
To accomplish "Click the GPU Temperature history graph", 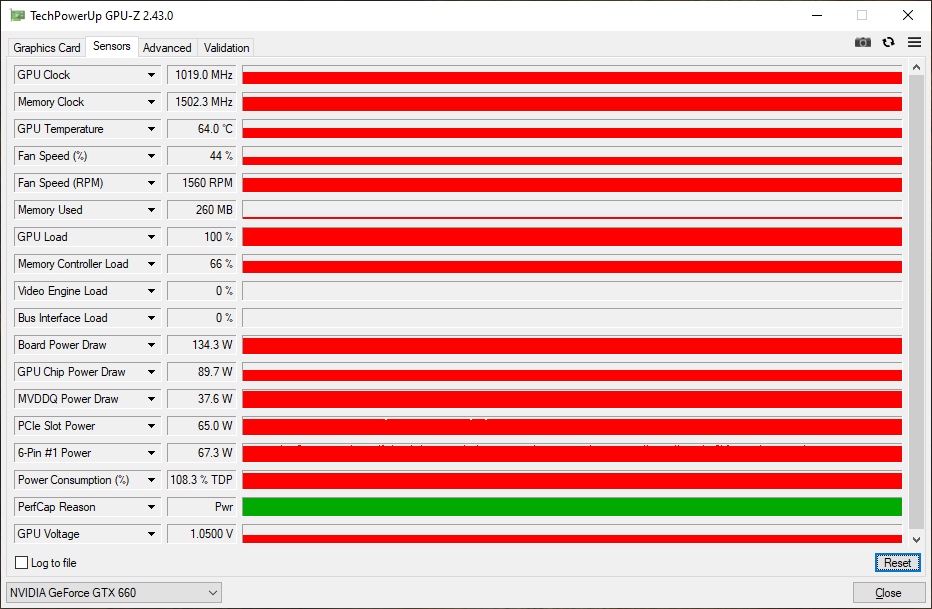I will pyautogui.click(x=572, y=129).
